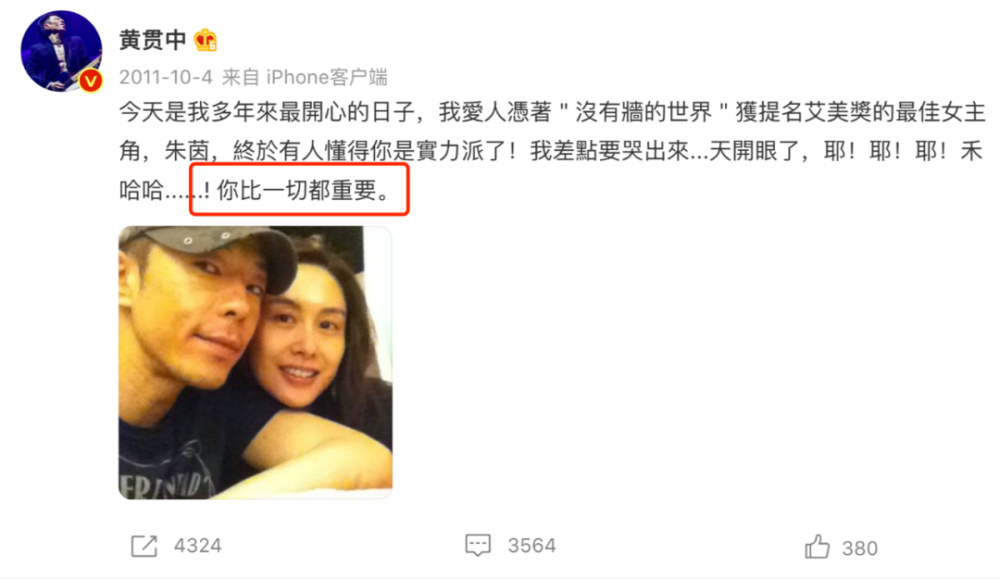Screen dimensions: 1000x579
Task: Select the repost count 4324
Action: 198,546
